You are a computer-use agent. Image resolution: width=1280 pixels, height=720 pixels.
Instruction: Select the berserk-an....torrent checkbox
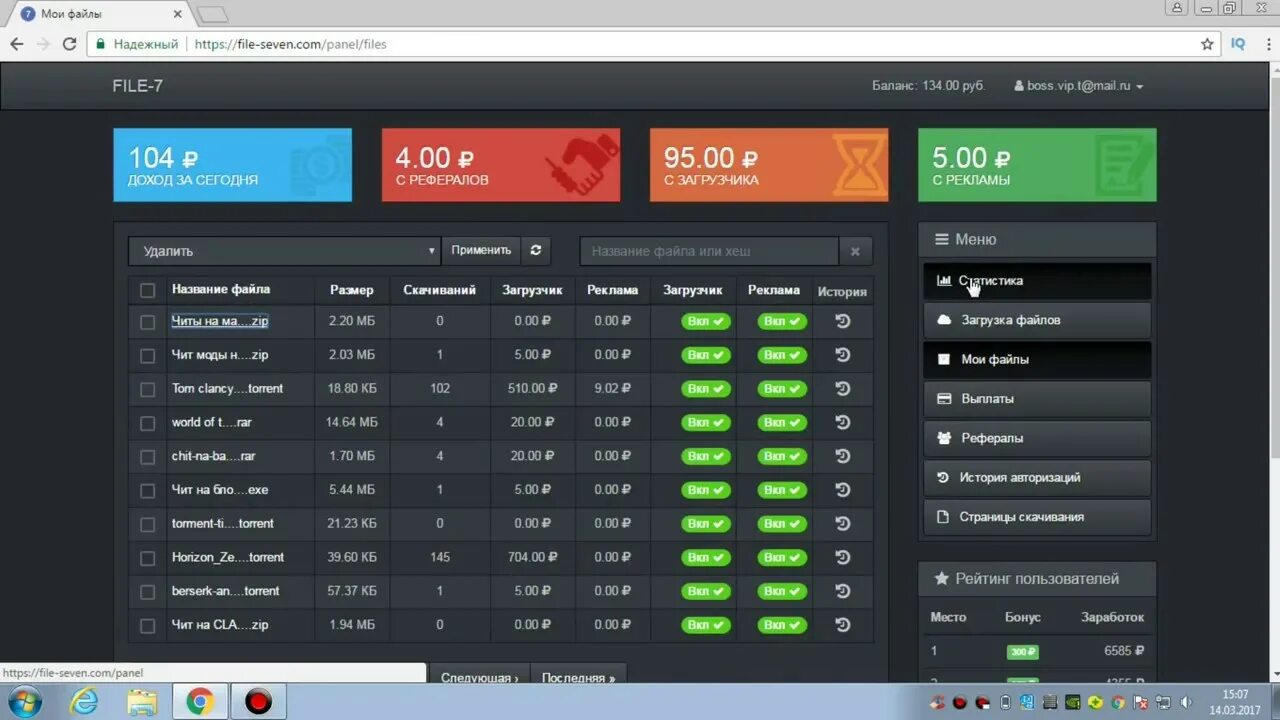point(148,592)
